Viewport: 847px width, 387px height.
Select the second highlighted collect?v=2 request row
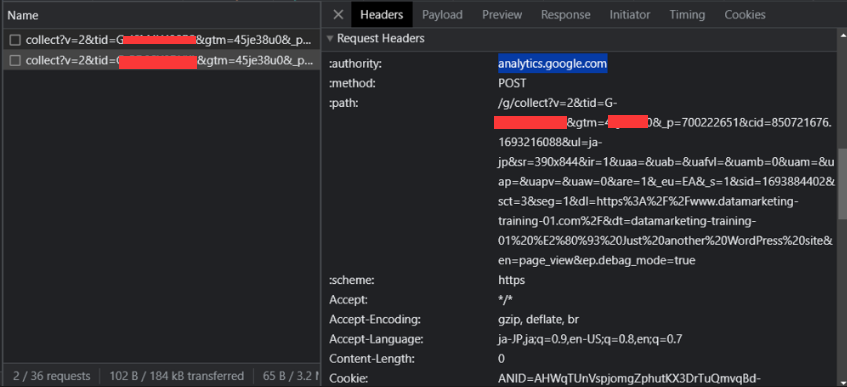162,60
